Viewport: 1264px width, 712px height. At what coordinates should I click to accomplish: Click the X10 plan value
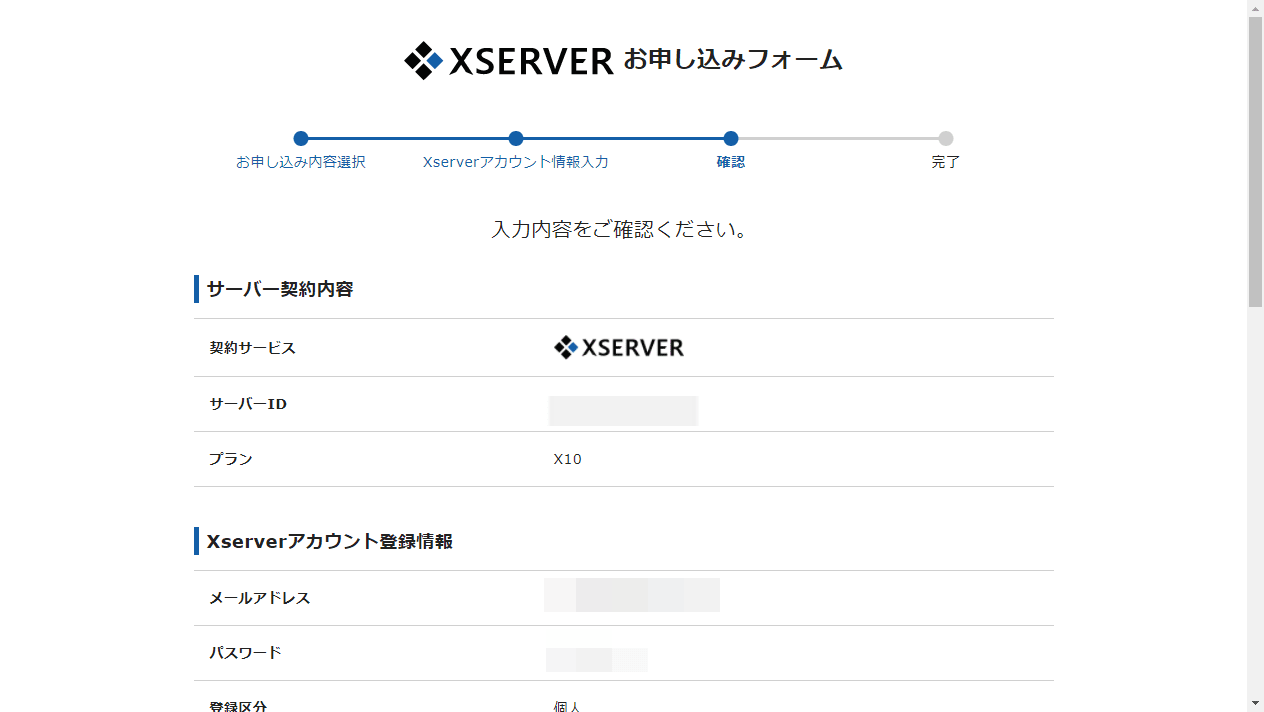pyautogui.click(x=568, y=459)
